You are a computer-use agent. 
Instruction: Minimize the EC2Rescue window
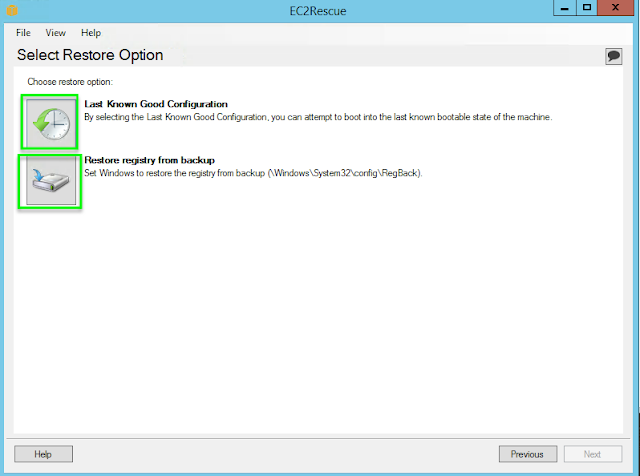coord(565,8)
